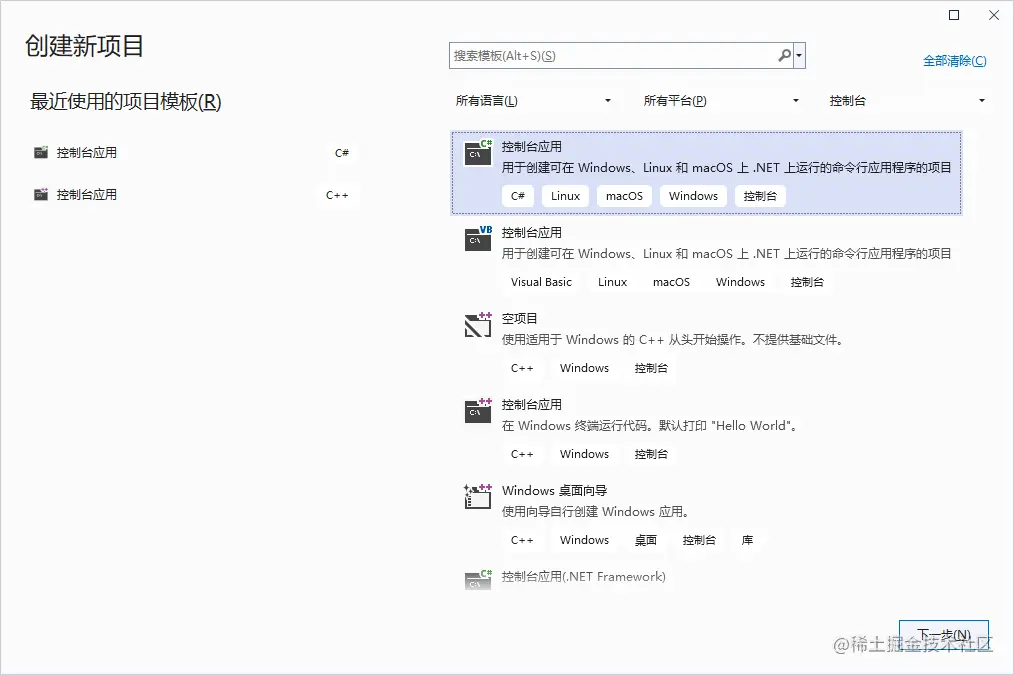Click the Windows 桌面向导 template icon
Image resolution: width=1014 pixels, height=675 pixels.
point(477,497)
